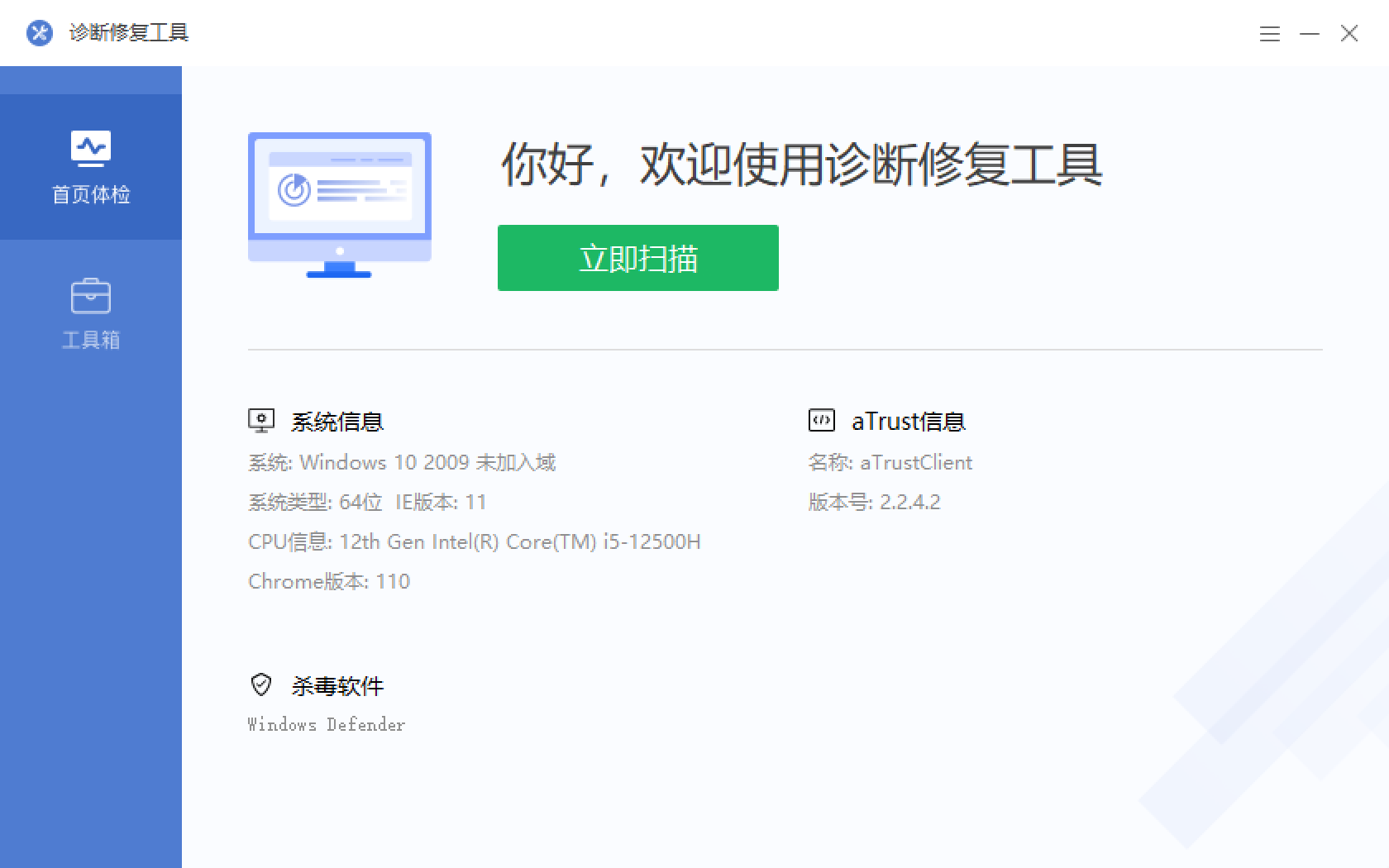Click the CPU信息 processor text line
The height and width of the screenshot is (868, 1389).
tap(474, 541)
